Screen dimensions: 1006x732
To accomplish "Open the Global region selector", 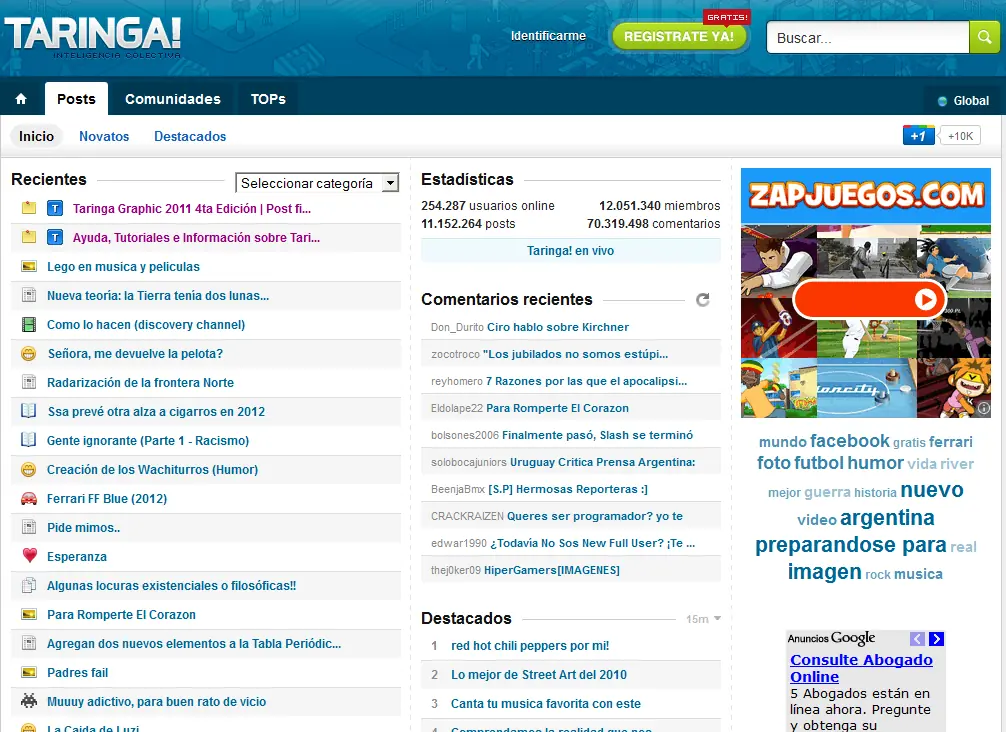I will tap(963, 101).
